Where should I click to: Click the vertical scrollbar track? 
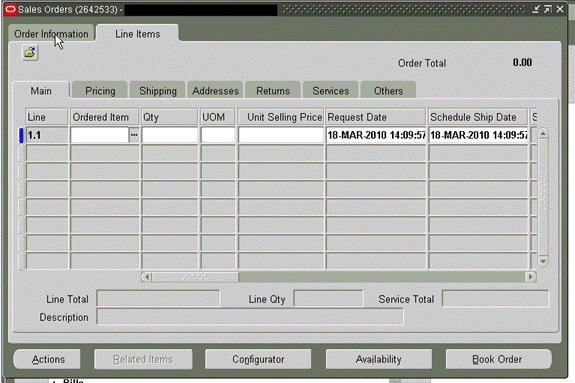[x=543, y=197]
